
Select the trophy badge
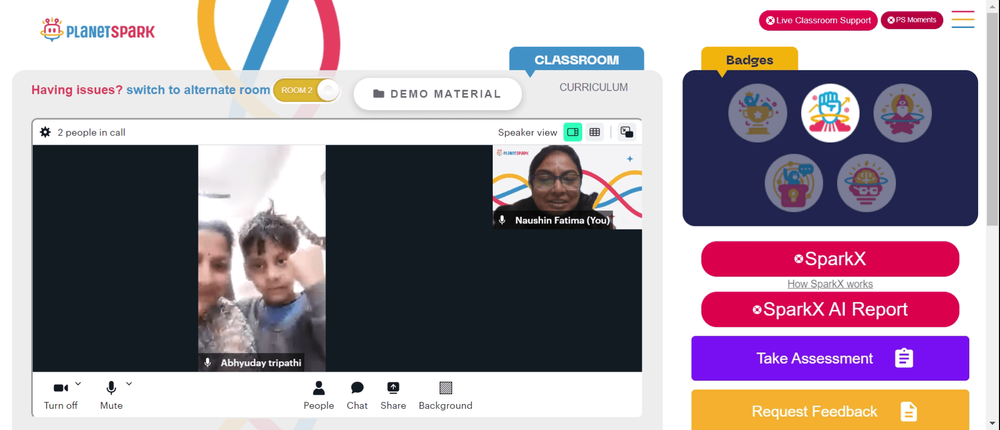758,114
